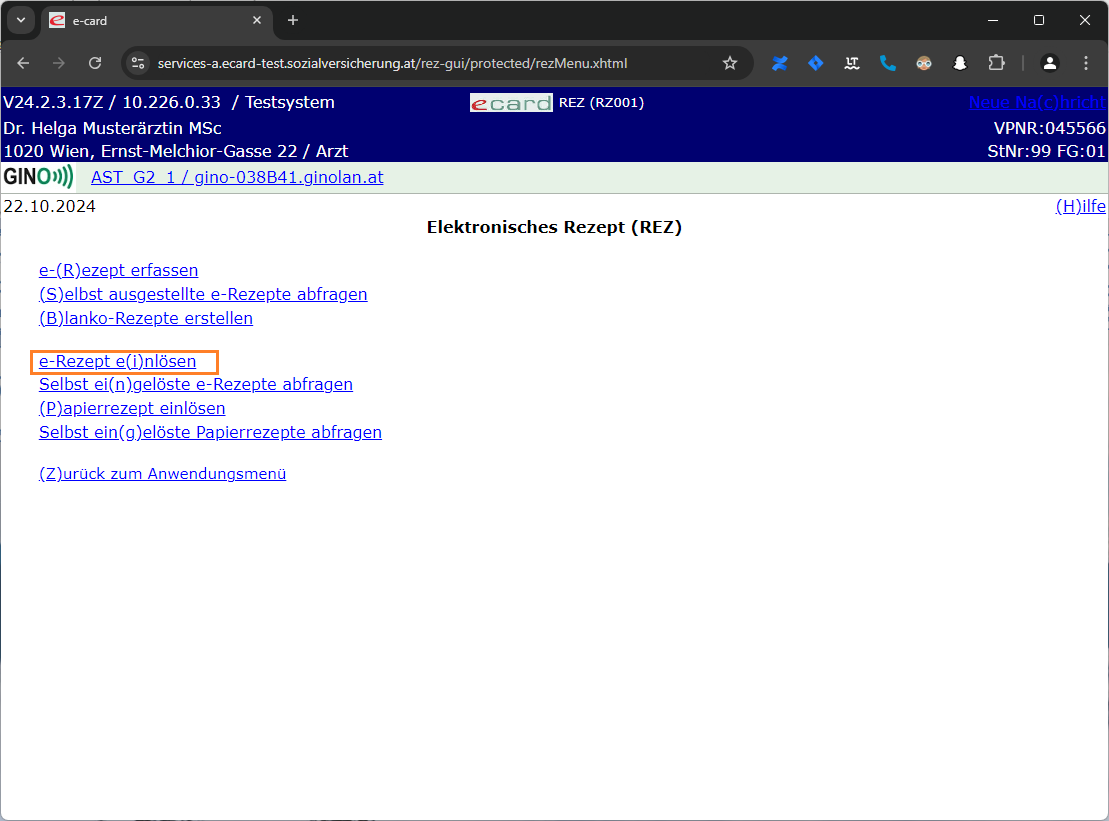1109x821 pixels.
Task: Click the blue phone extension icon
Action: coord(887,63)
